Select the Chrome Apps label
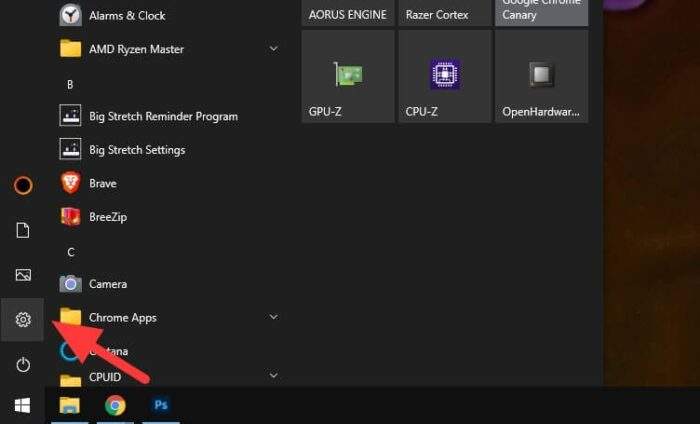700x424 pixels. [x=123, y=318]
